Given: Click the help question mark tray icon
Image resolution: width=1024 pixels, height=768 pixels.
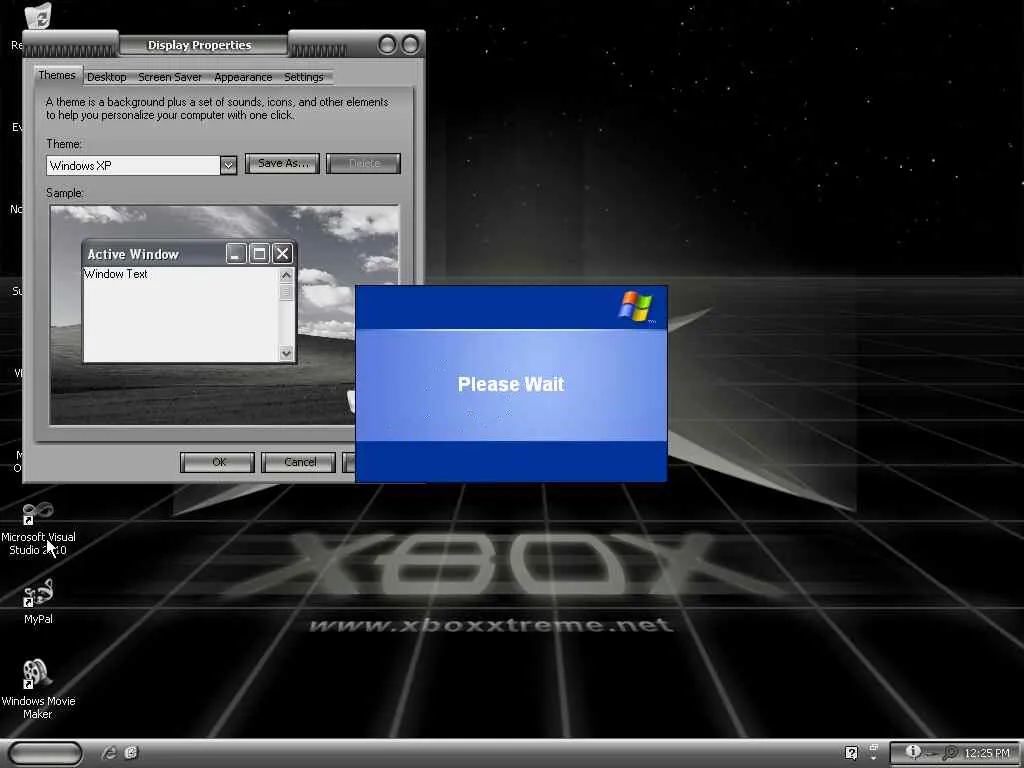Looking at the screenshot, I should [851, 753].
